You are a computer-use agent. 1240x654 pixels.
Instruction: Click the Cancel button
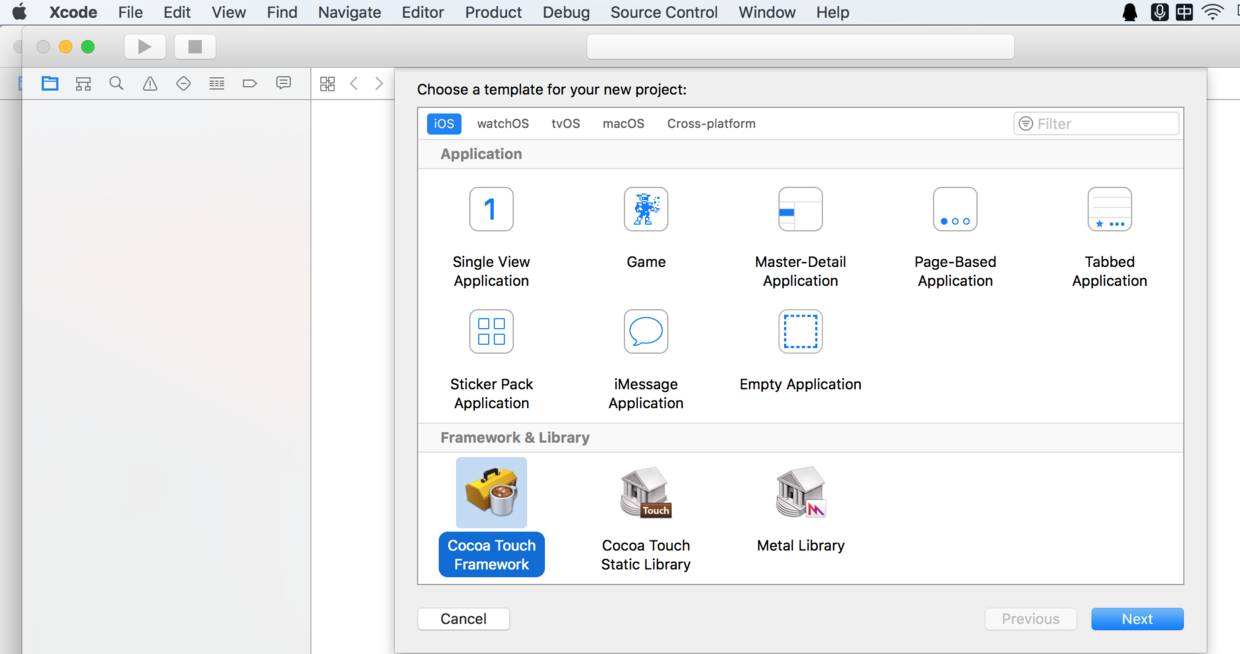[x=464, y=619]
